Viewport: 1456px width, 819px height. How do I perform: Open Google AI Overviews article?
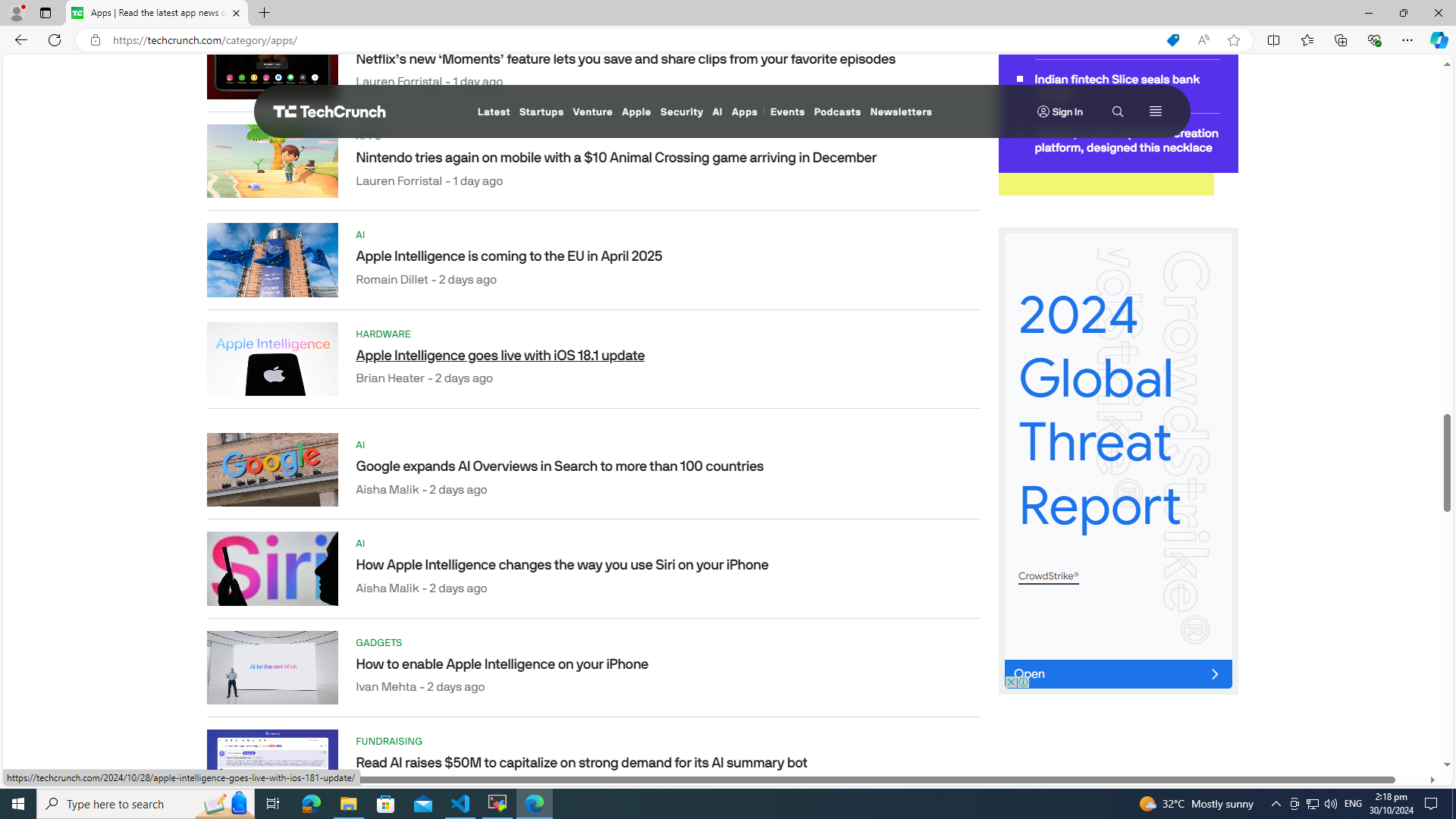coord(560,466)
